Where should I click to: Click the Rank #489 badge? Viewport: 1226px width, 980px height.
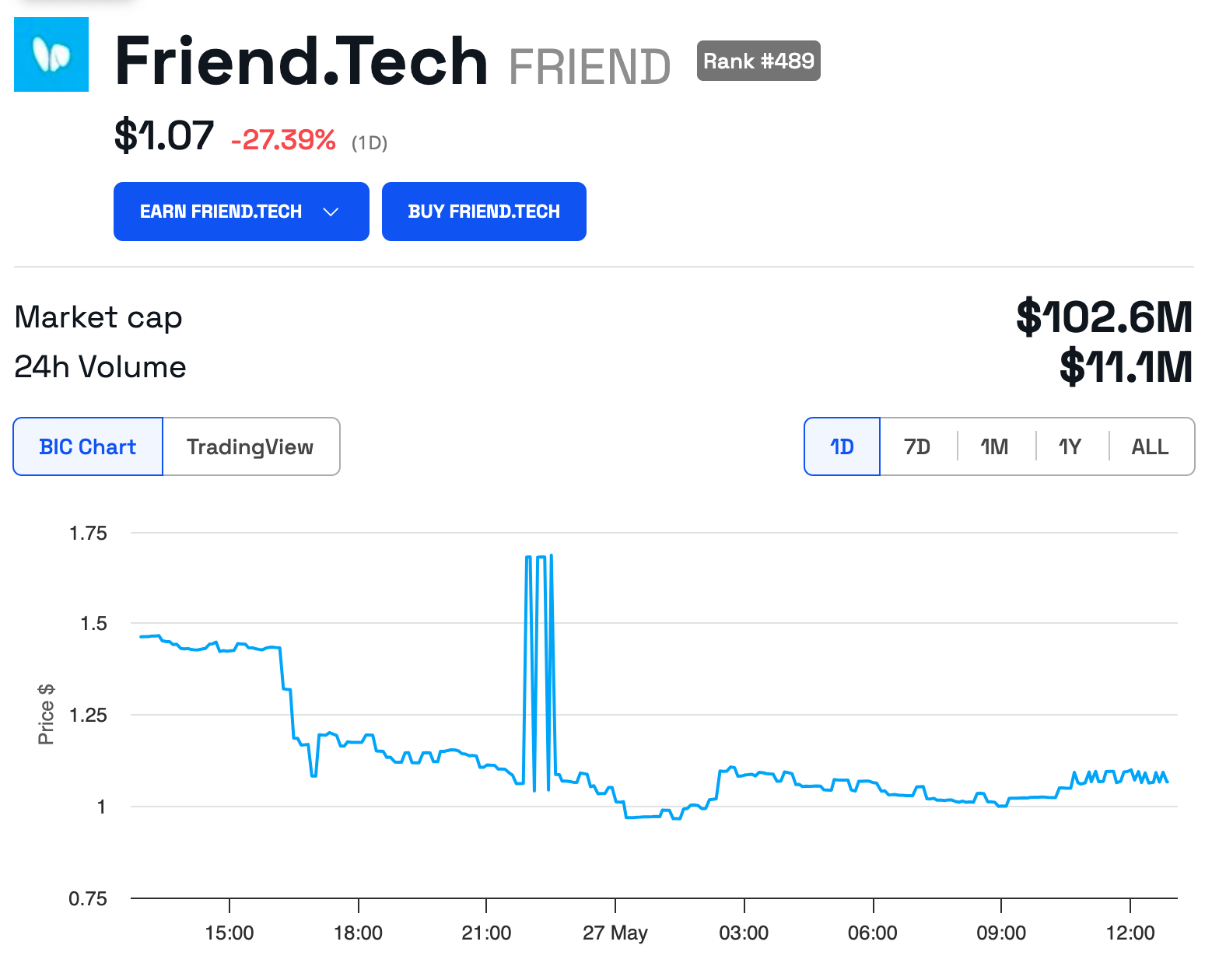(758, 61)
